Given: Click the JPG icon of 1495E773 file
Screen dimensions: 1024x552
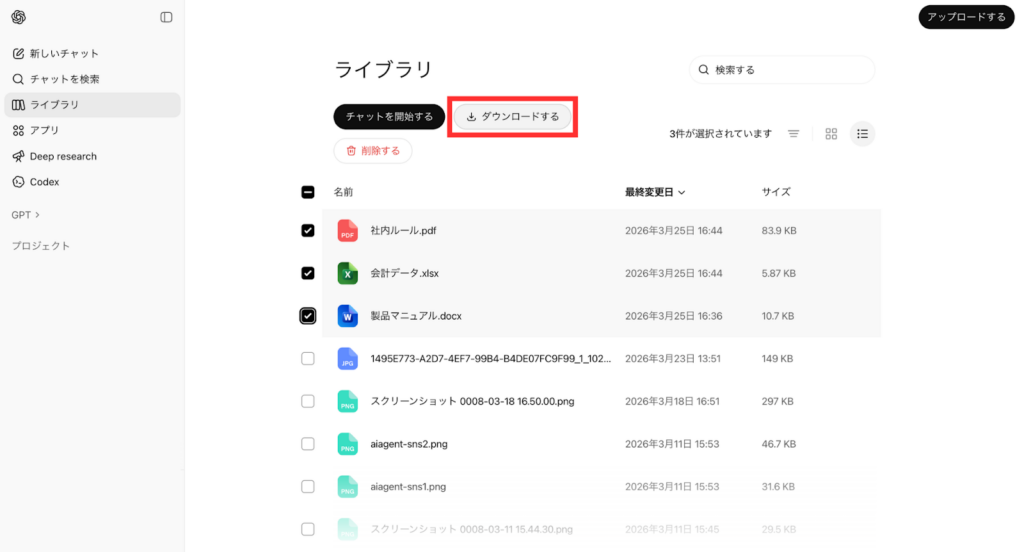Looking at the screenshot, I should [347, 359].
